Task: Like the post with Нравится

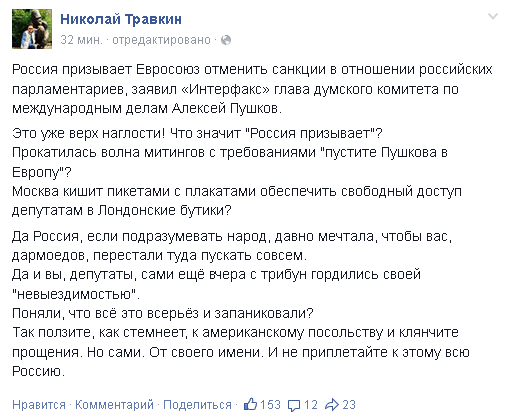Action: [x=39, y=405]
